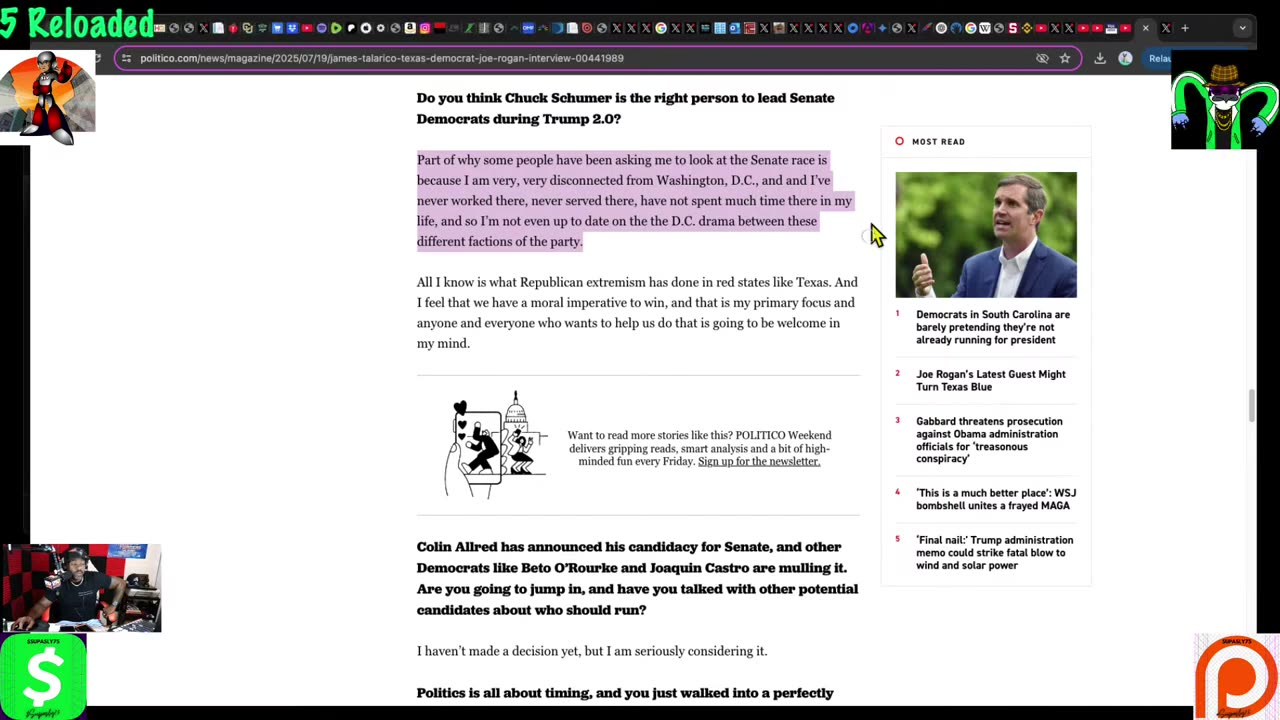Click the page's vertical scrollbar thumb
Image resolution: width=1280 pixels, height=720 pixels.
pos(1250,406)
